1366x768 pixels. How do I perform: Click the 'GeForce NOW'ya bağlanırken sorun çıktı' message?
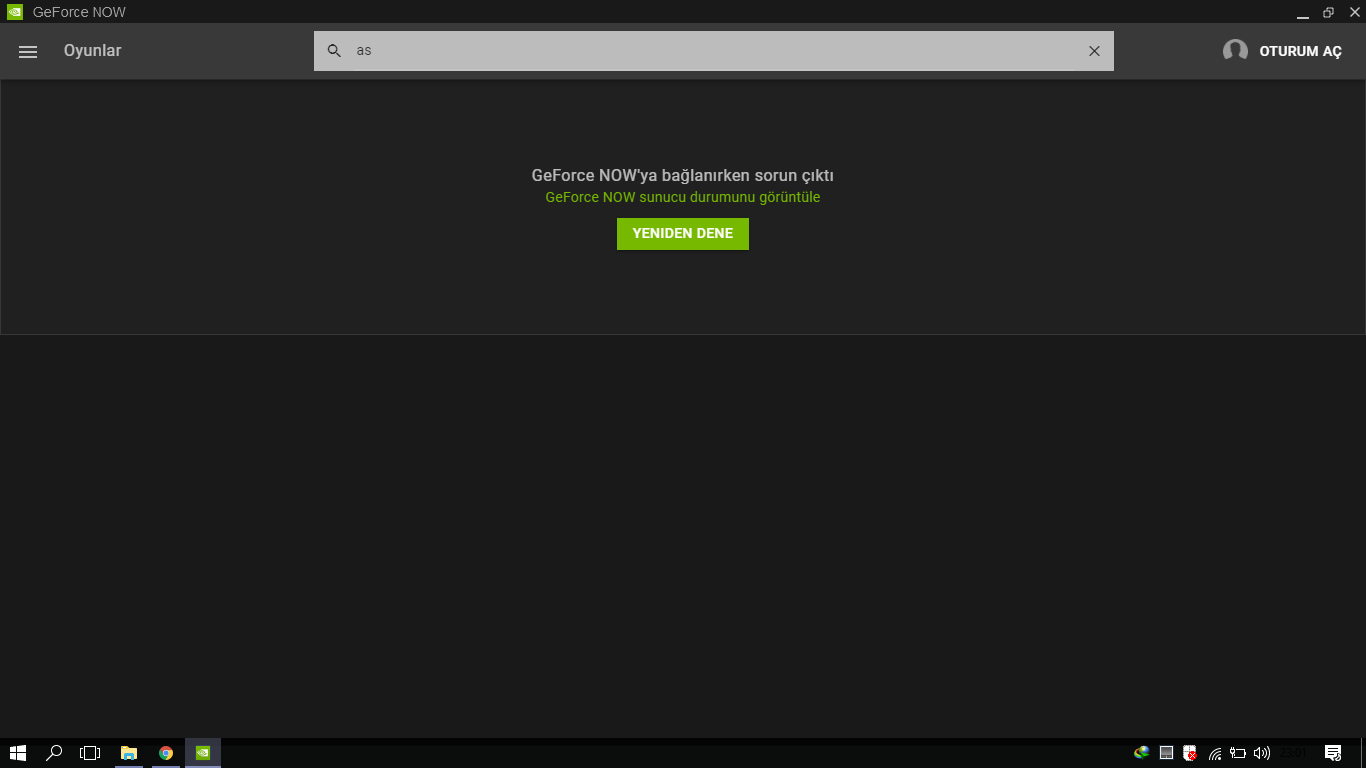coord(683,176)
